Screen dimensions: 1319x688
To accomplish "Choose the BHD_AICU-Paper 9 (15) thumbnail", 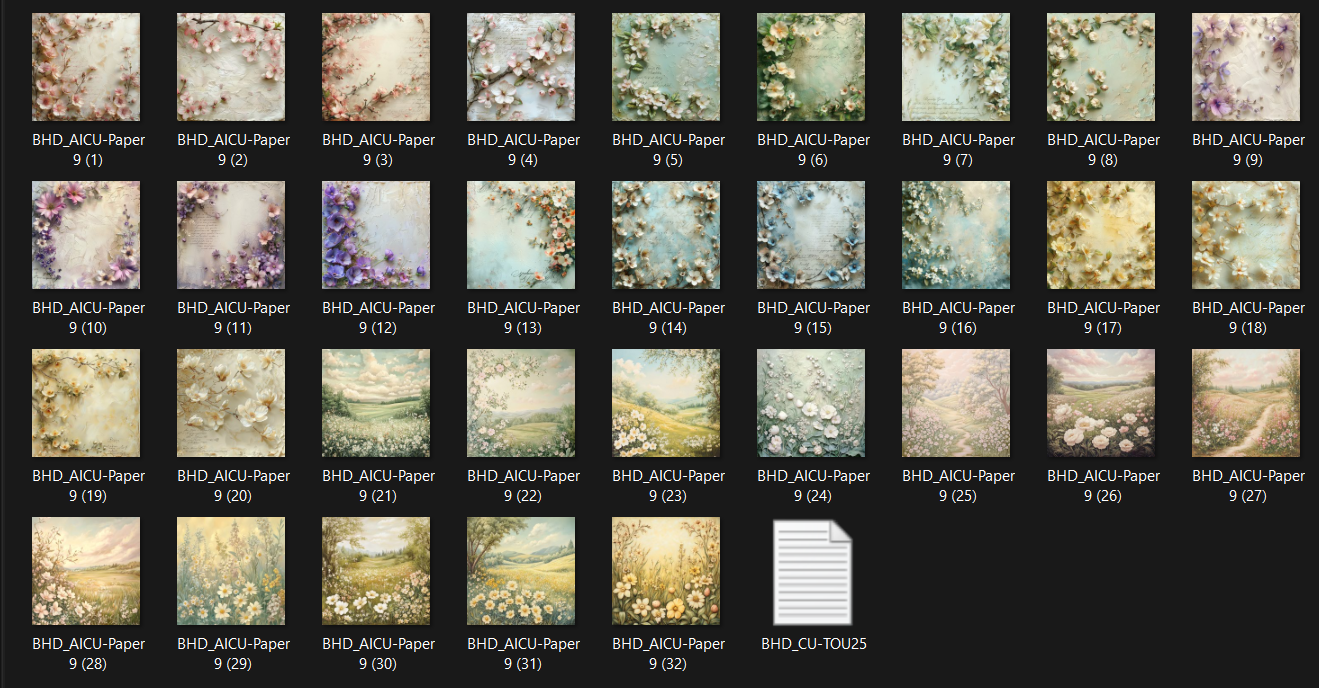I will tap(811, 235).
